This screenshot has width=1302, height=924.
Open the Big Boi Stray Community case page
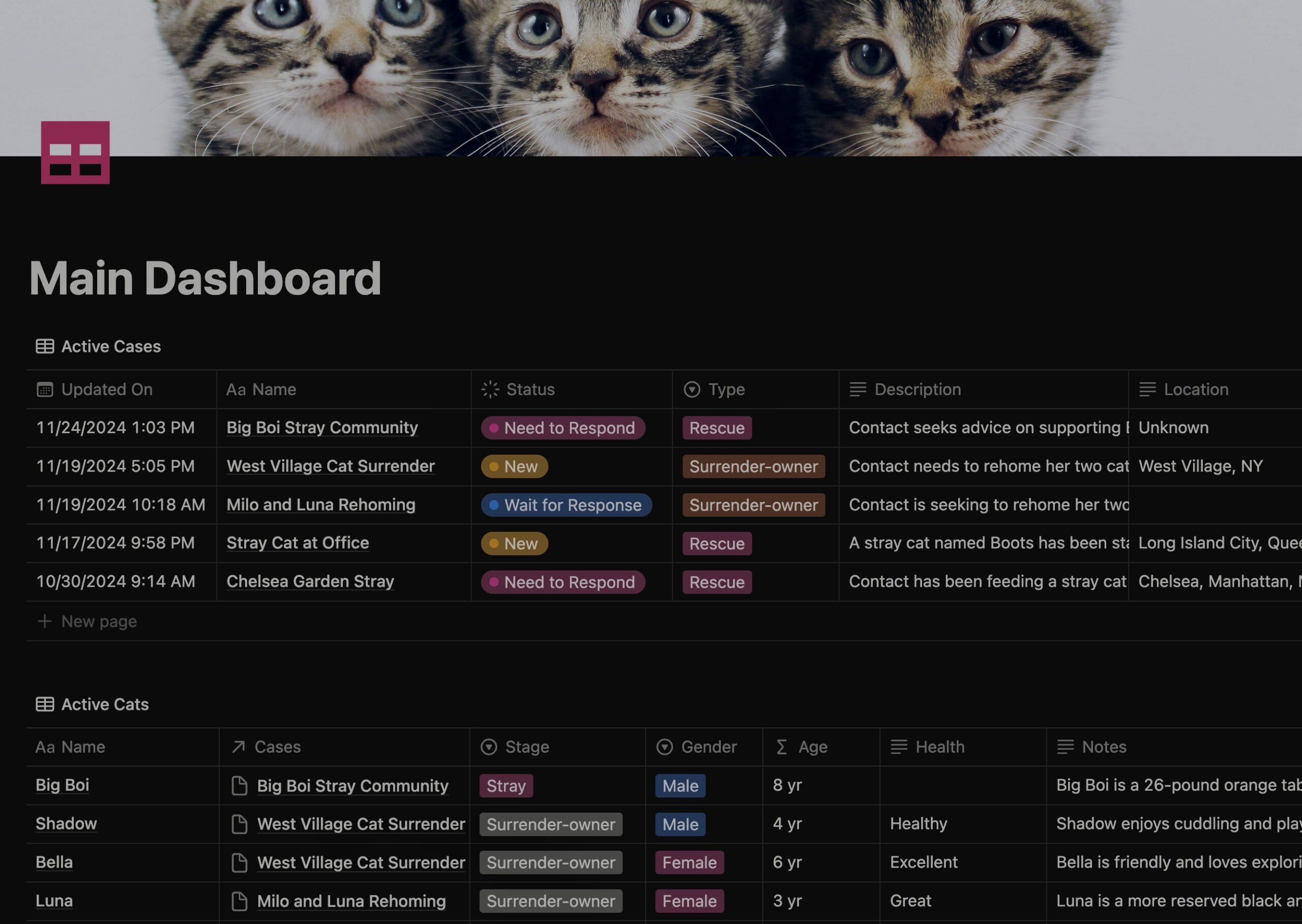click(x=322, y=427)
